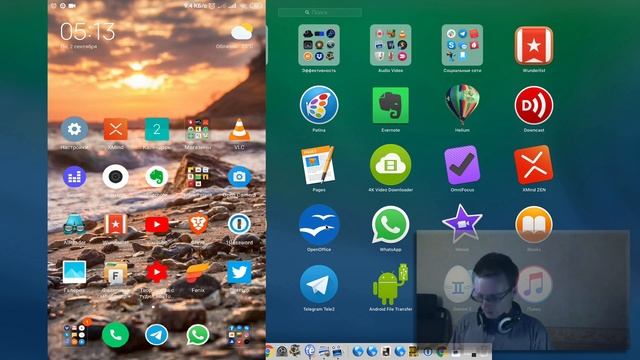The height and width of the screenshot is (360, 640).
Task: Open WhatsApp in the phone dock
Action: [198, 335]
